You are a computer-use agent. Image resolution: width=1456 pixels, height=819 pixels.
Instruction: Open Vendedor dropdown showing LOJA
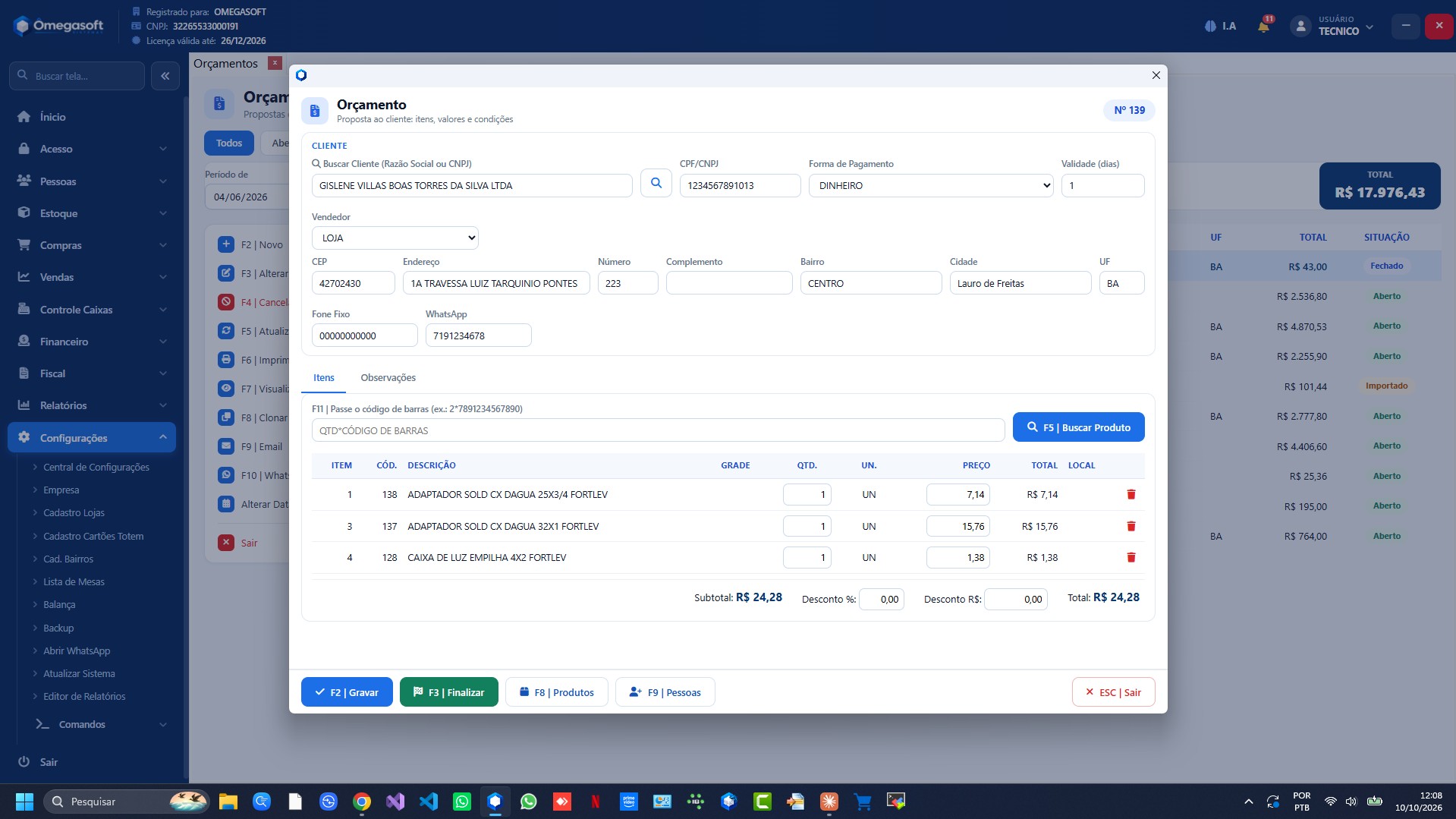coord(395,238)
